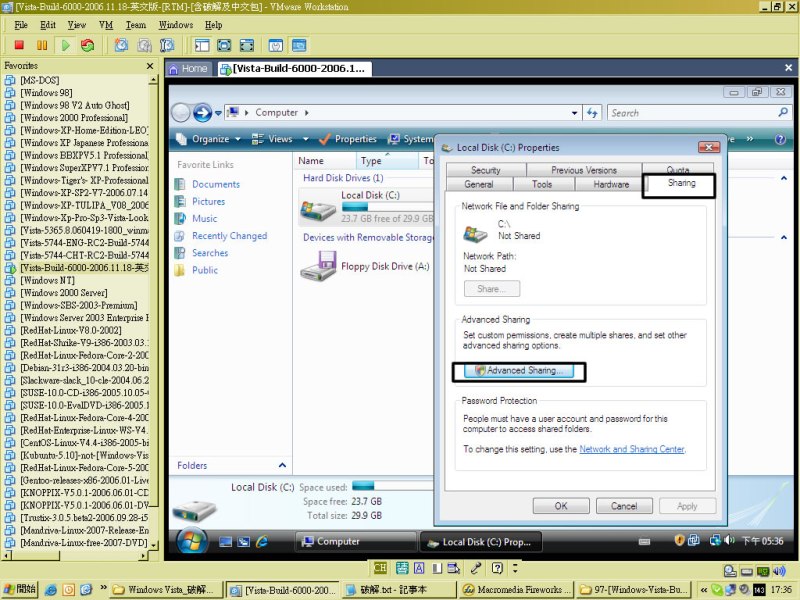Click OK in the Properties dialog

click(x=561, y=506)
